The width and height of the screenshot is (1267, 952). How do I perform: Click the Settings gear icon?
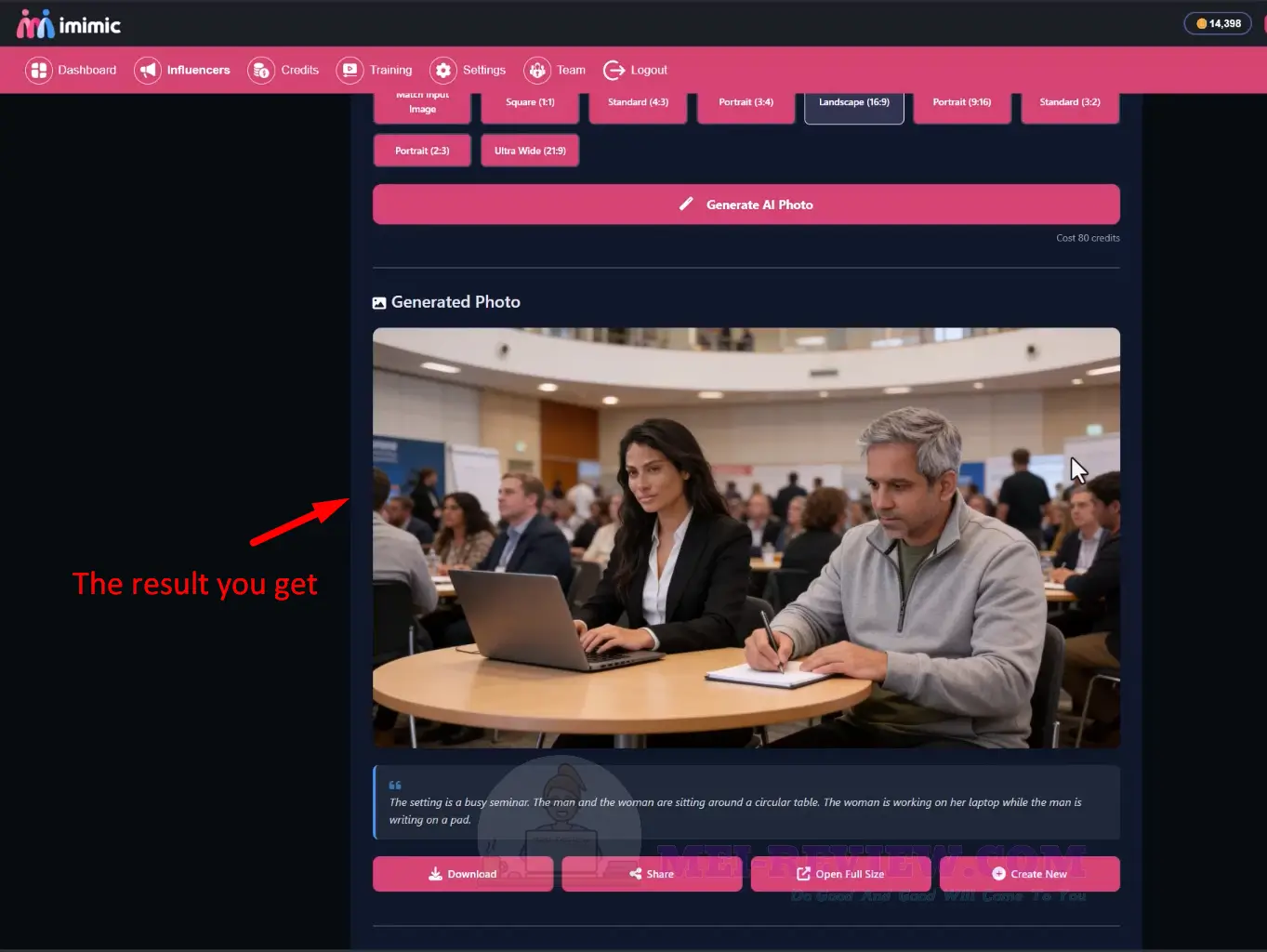(443, 70)
